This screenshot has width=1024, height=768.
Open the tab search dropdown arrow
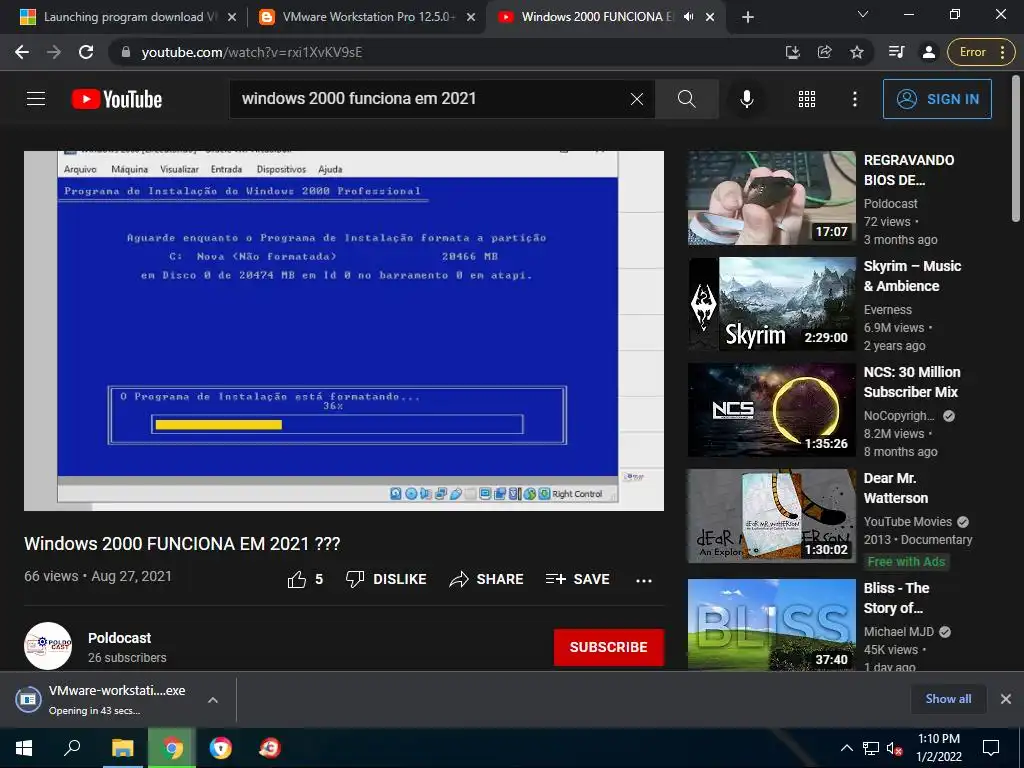point(863,14)
